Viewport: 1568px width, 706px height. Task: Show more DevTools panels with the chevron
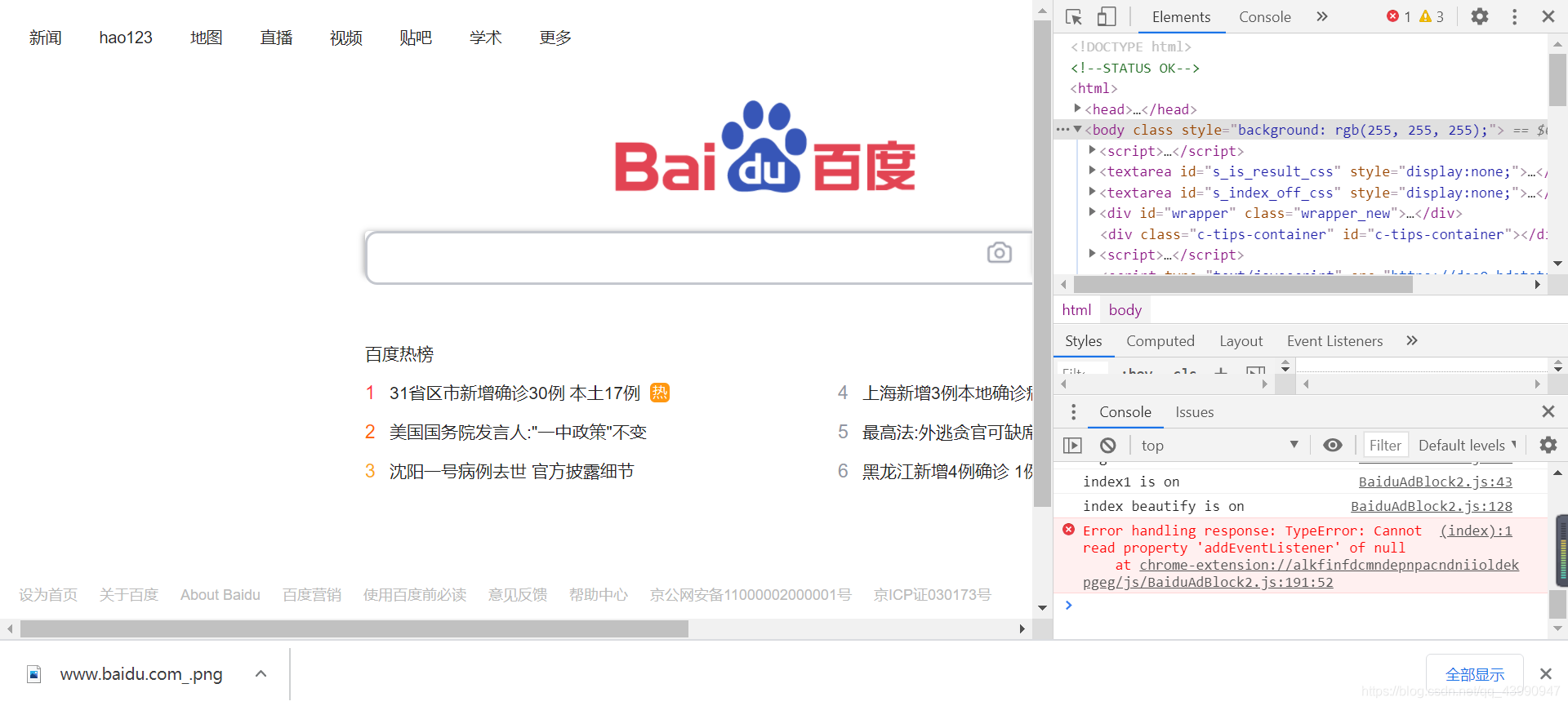(1322, 16)
